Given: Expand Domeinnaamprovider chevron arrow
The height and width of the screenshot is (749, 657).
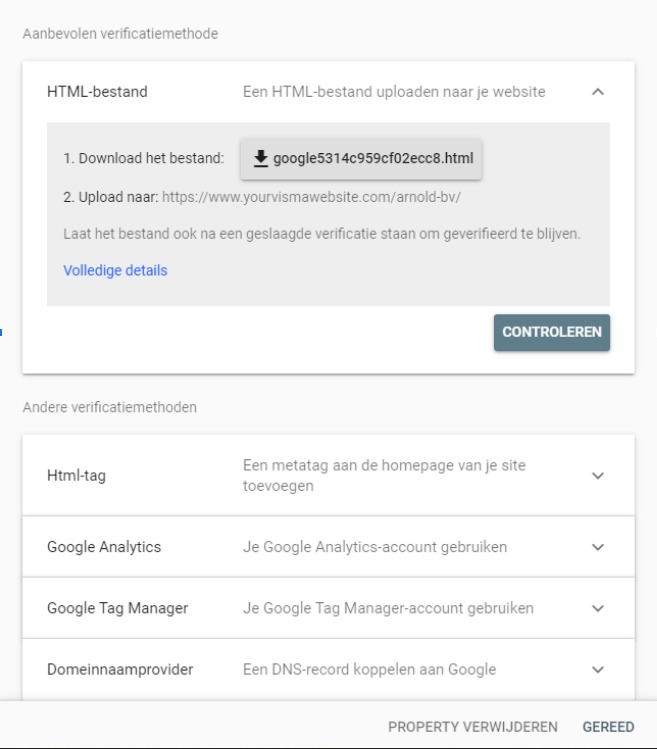Looking at the screenshot, I should tap(598, 670).
